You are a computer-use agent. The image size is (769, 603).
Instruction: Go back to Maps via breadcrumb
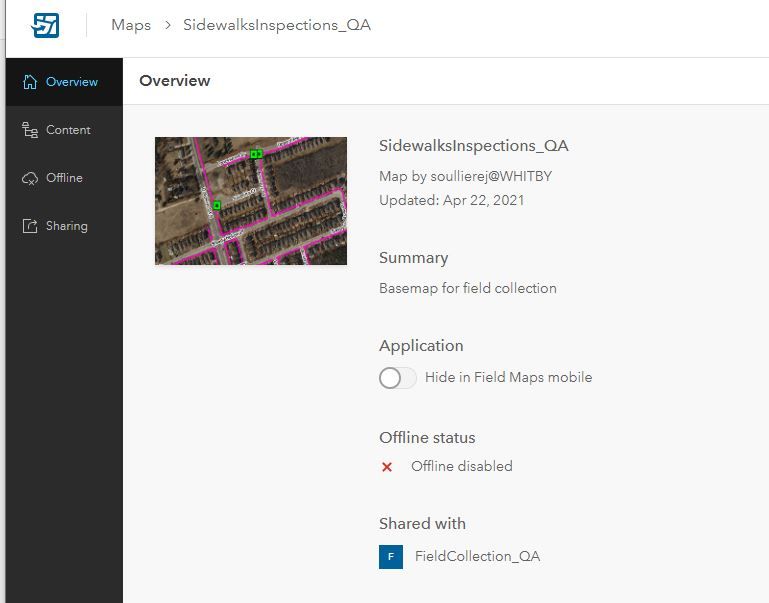pyautogui.click(x=131, y=25)
